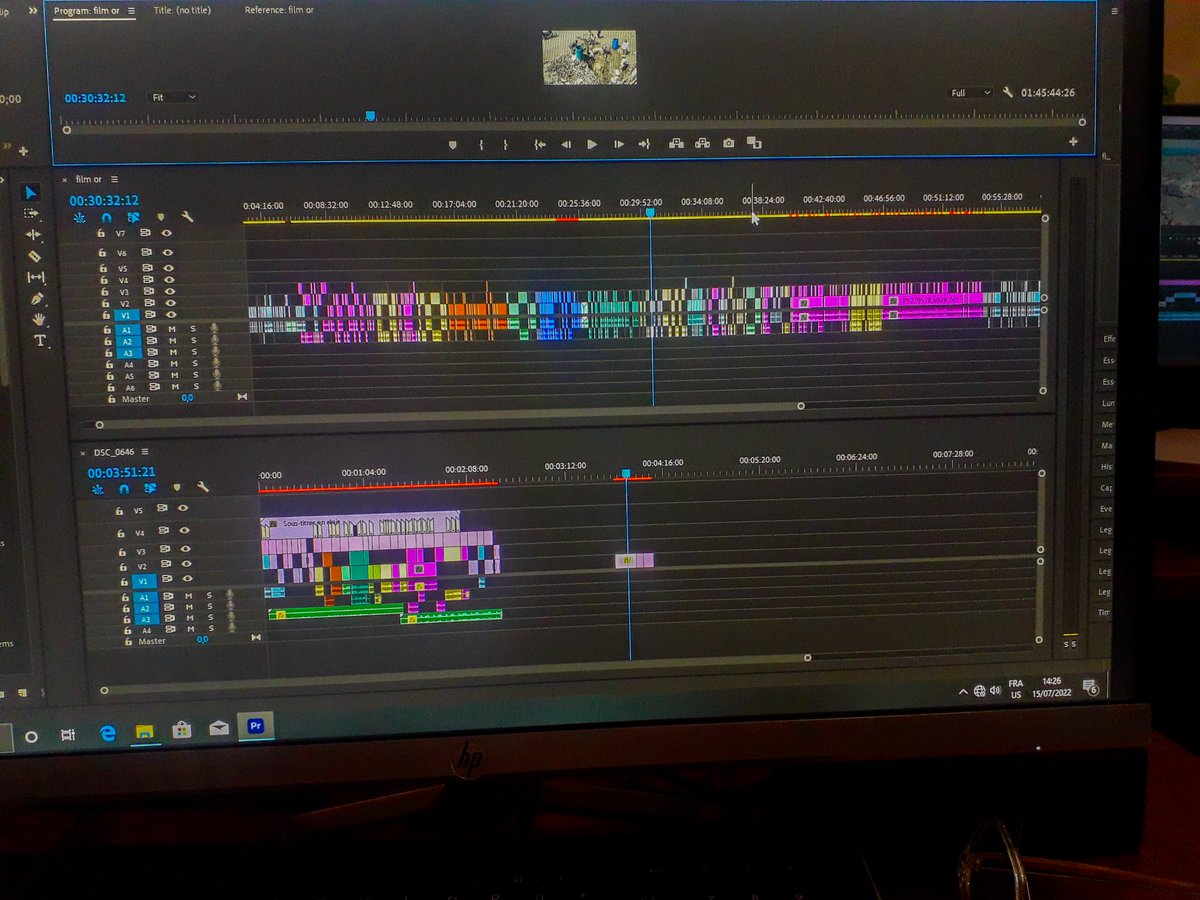Mute track A3 in DSC_0646 timeline
The height and width of the screenshot is (900, 1200).
tap(188, 619)
